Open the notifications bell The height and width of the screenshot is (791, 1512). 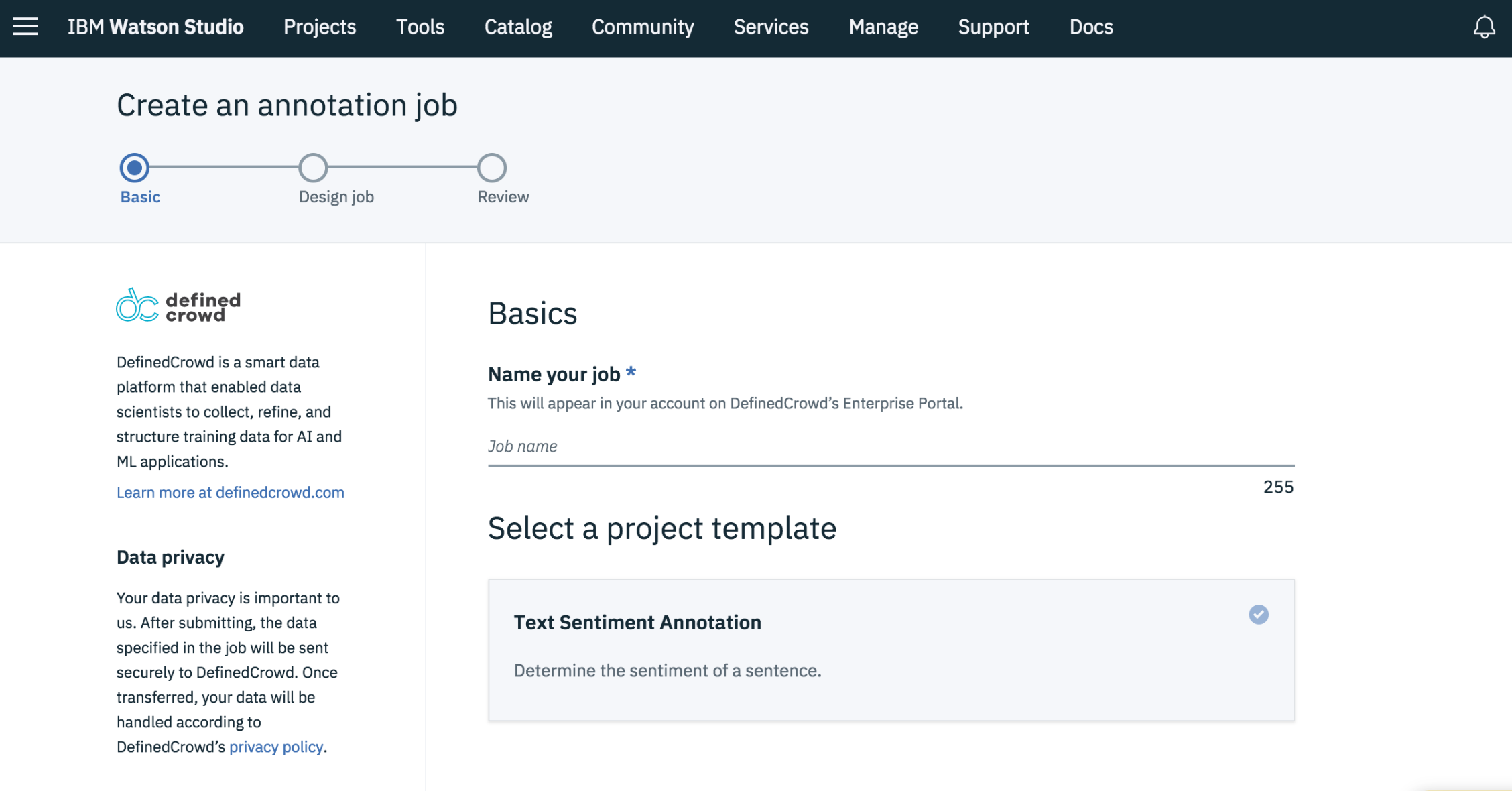(x=1484, y=27)
